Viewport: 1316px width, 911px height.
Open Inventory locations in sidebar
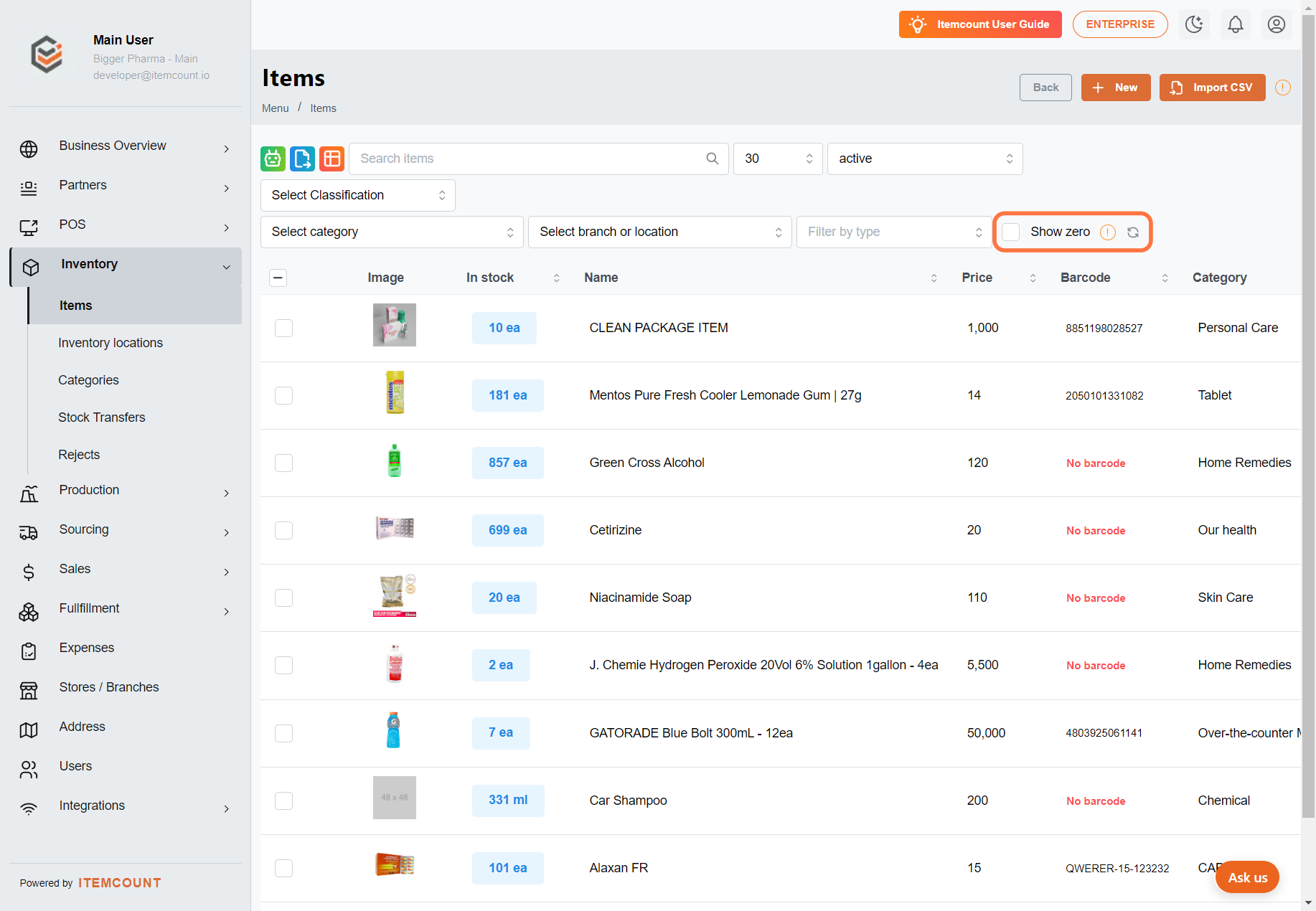click(111, 343)
